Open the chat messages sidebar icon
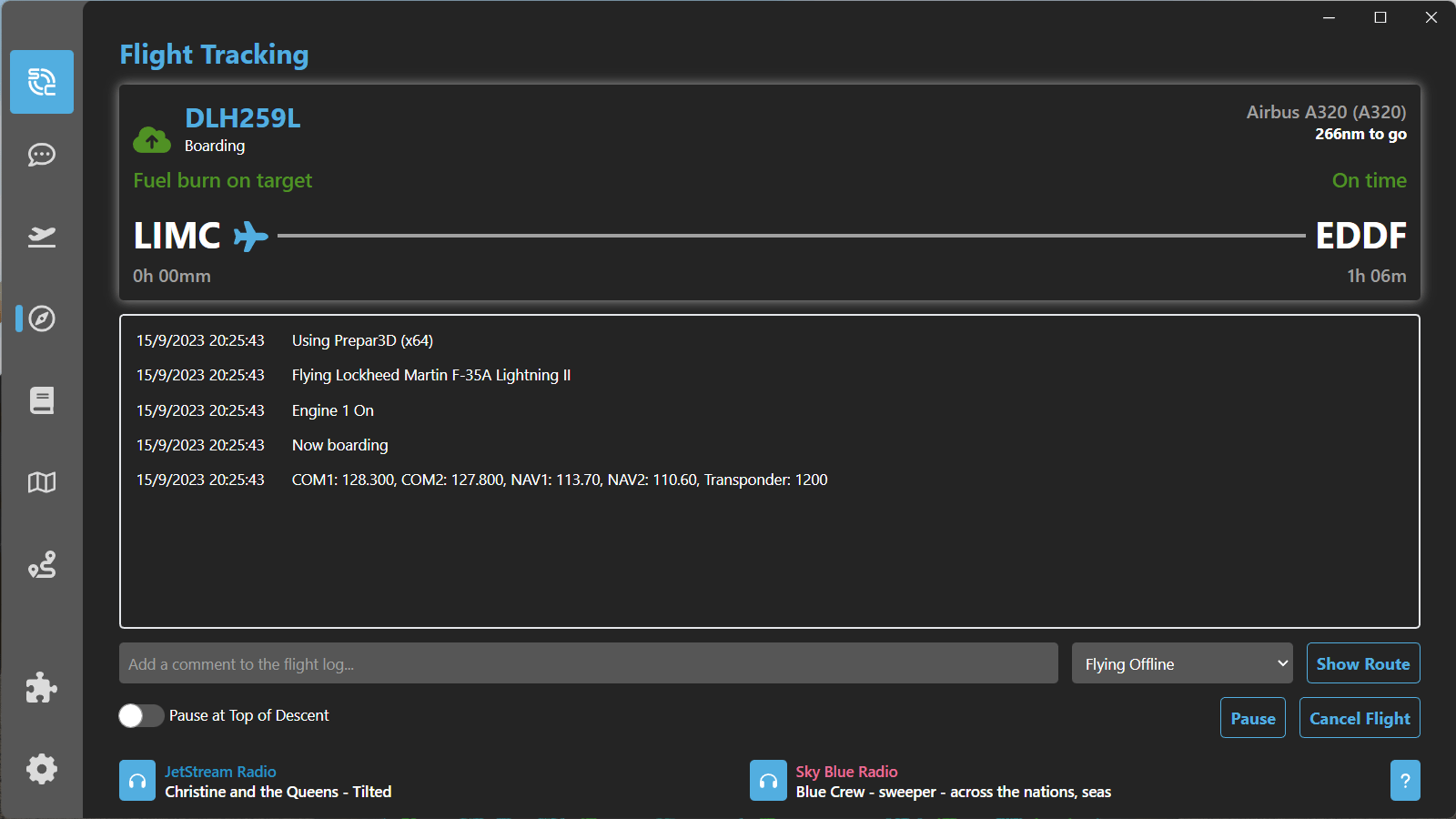This screenshot has height=819, width=1456. (x=42, y=155)
